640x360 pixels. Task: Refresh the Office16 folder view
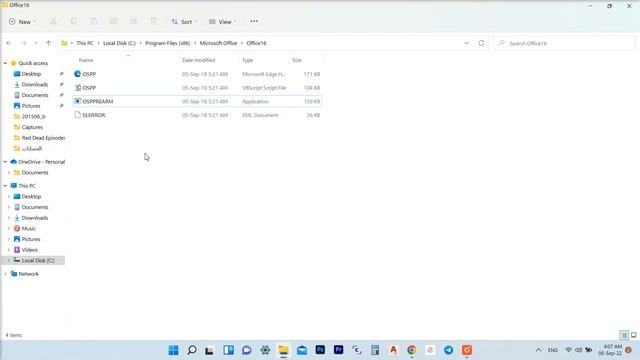tap(481, 43)
